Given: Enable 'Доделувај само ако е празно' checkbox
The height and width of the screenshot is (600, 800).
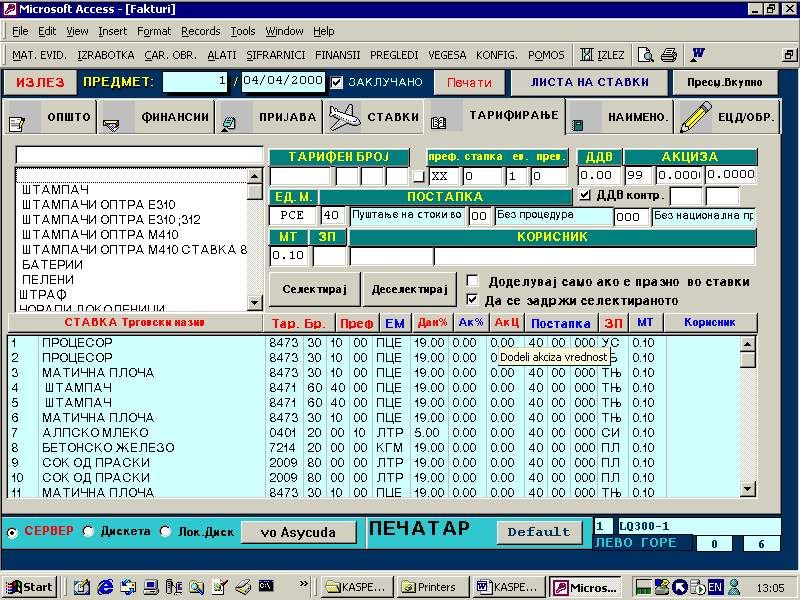Looking at the screenshot, I should (x=472, y=282).
